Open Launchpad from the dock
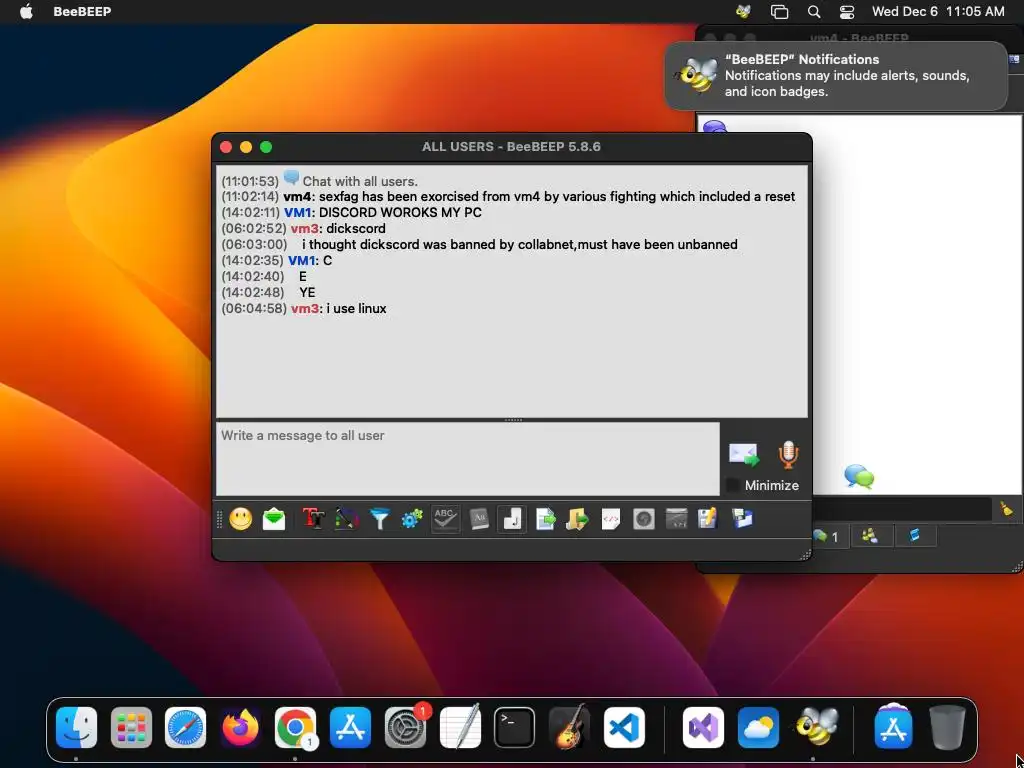This screenshot has width=1024, height=768. (131, 728)
